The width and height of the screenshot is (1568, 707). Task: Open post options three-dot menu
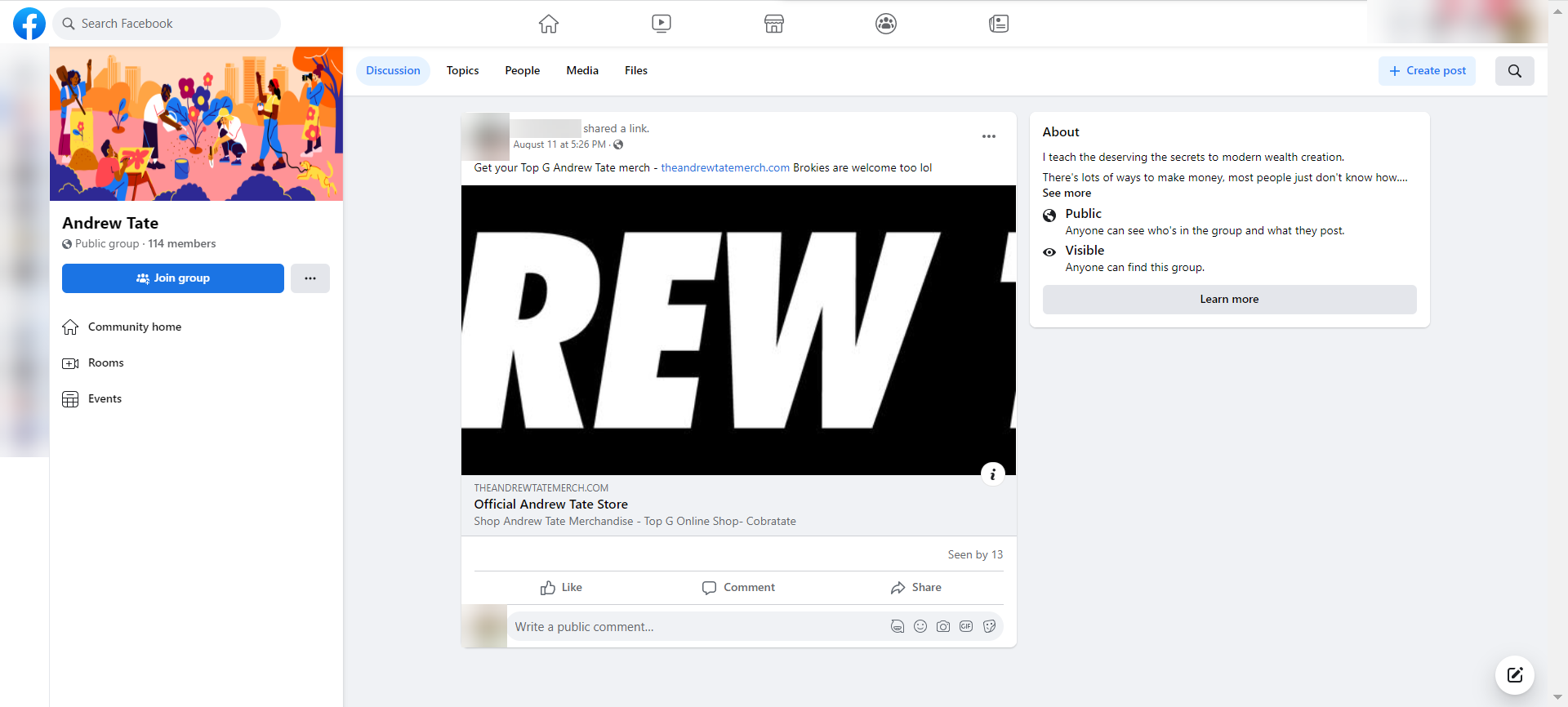tap(988, 136)
